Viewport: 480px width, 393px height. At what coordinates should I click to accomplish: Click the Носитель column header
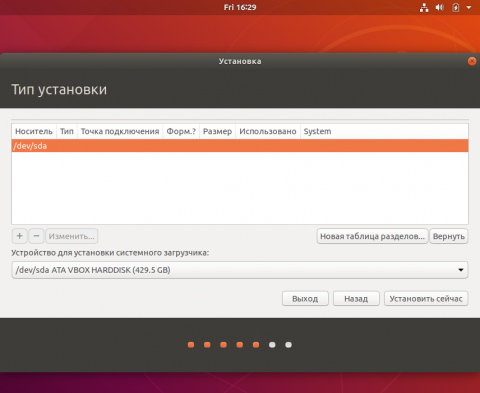click(x=34, y=131)
